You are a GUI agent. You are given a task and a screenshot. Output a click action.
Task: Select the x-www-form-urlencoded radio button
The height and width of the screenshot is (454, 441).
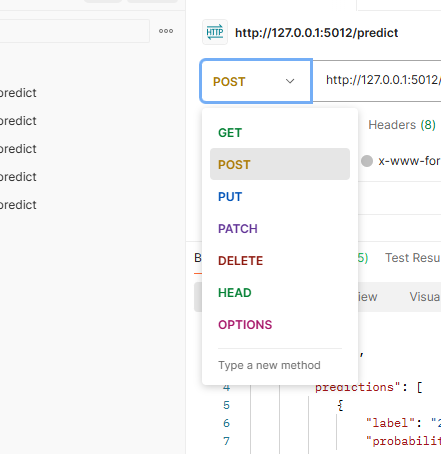click(367, 161)
